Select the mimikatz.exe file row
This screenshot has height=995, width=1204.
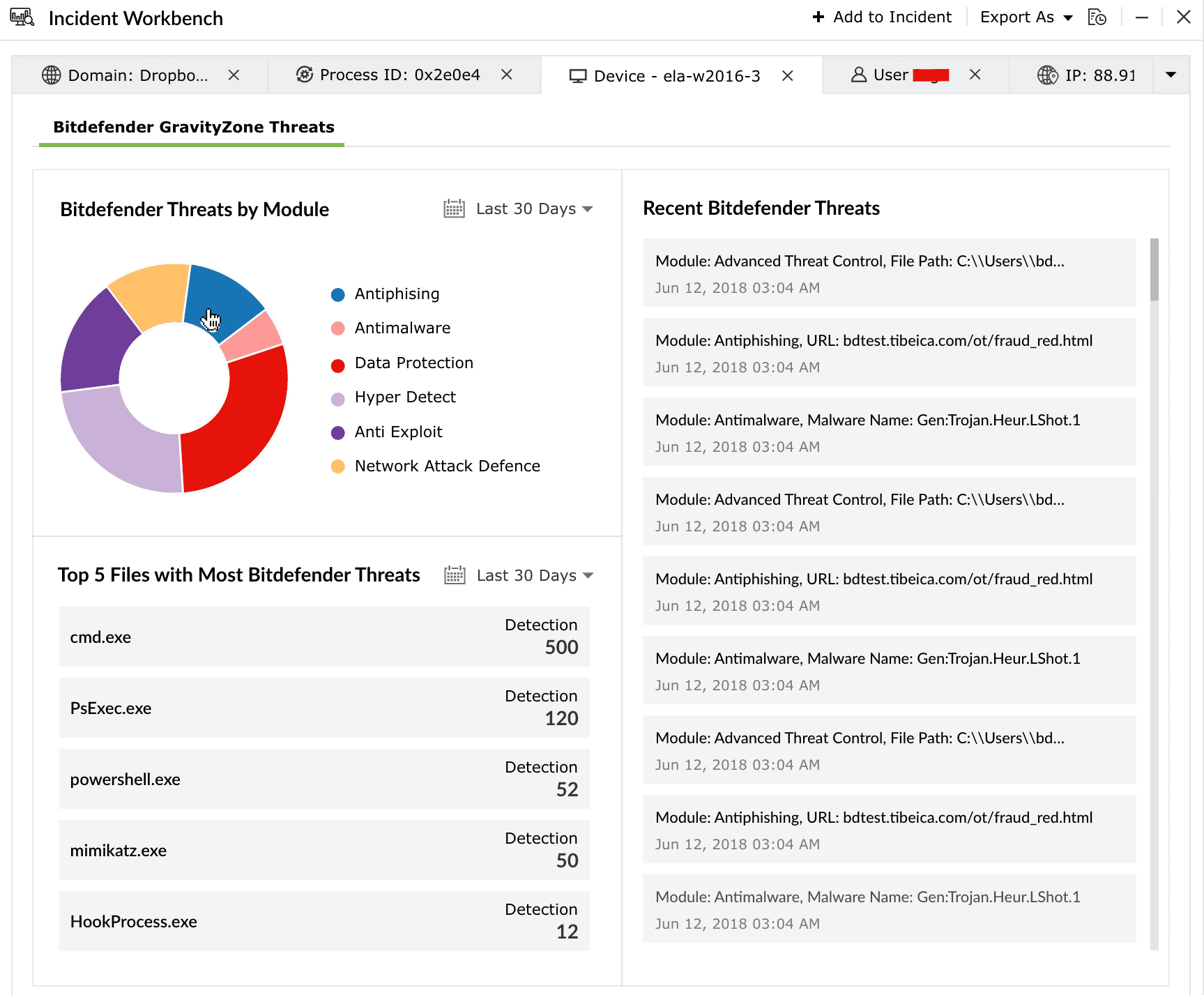pos(324,850)
